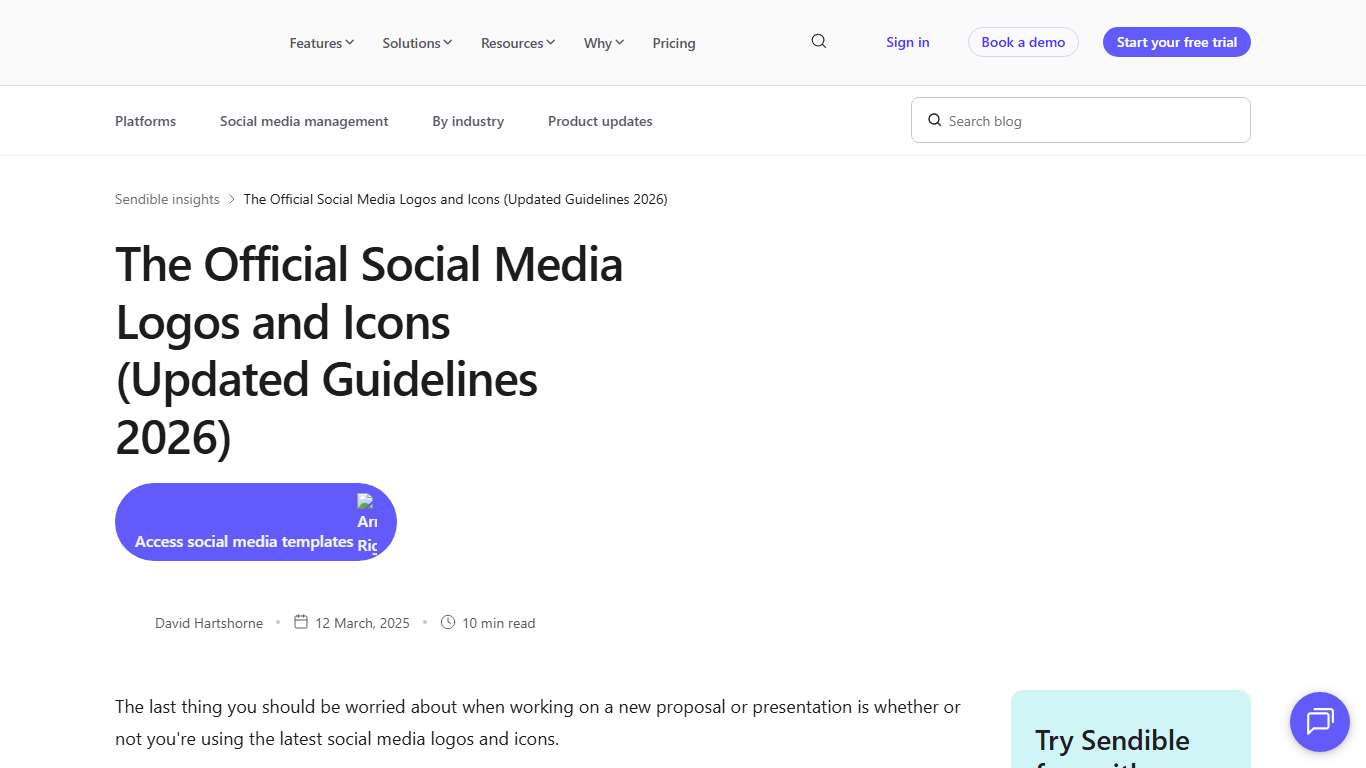This screenshot has width=1366, height=768.
Task: Open the header search magnifying glass
Action: (x=818, y=41)
